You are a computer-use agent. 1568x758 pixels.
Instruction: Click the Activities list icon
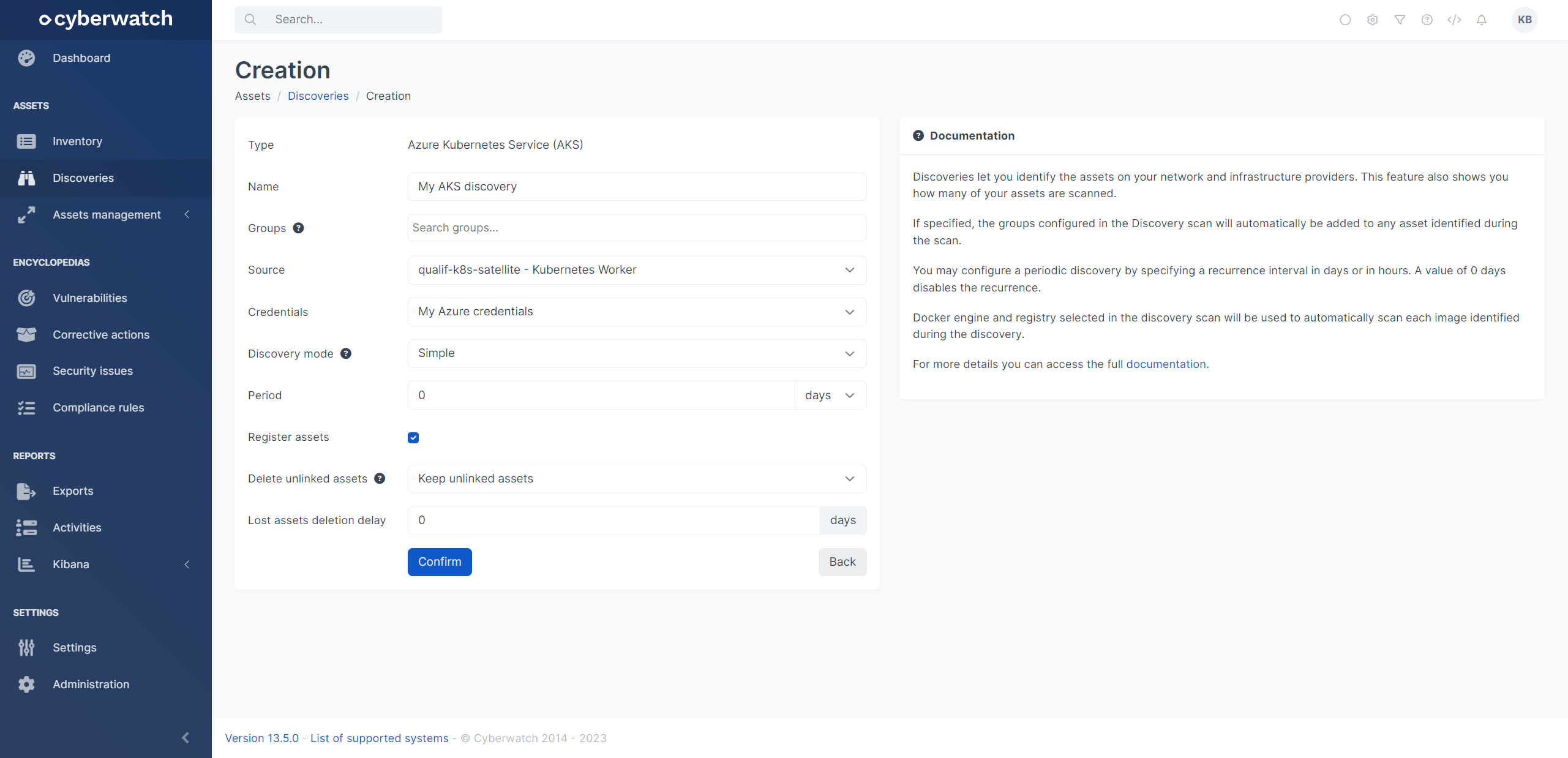[x=26, y=528]
